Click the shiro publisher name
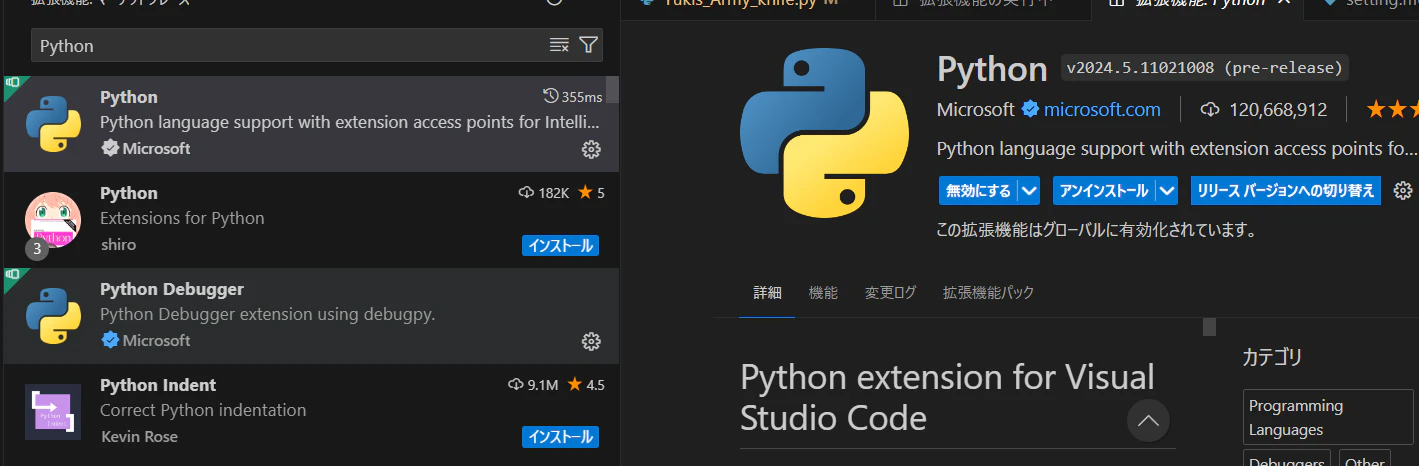1419x466 pixels. point(118,245)
